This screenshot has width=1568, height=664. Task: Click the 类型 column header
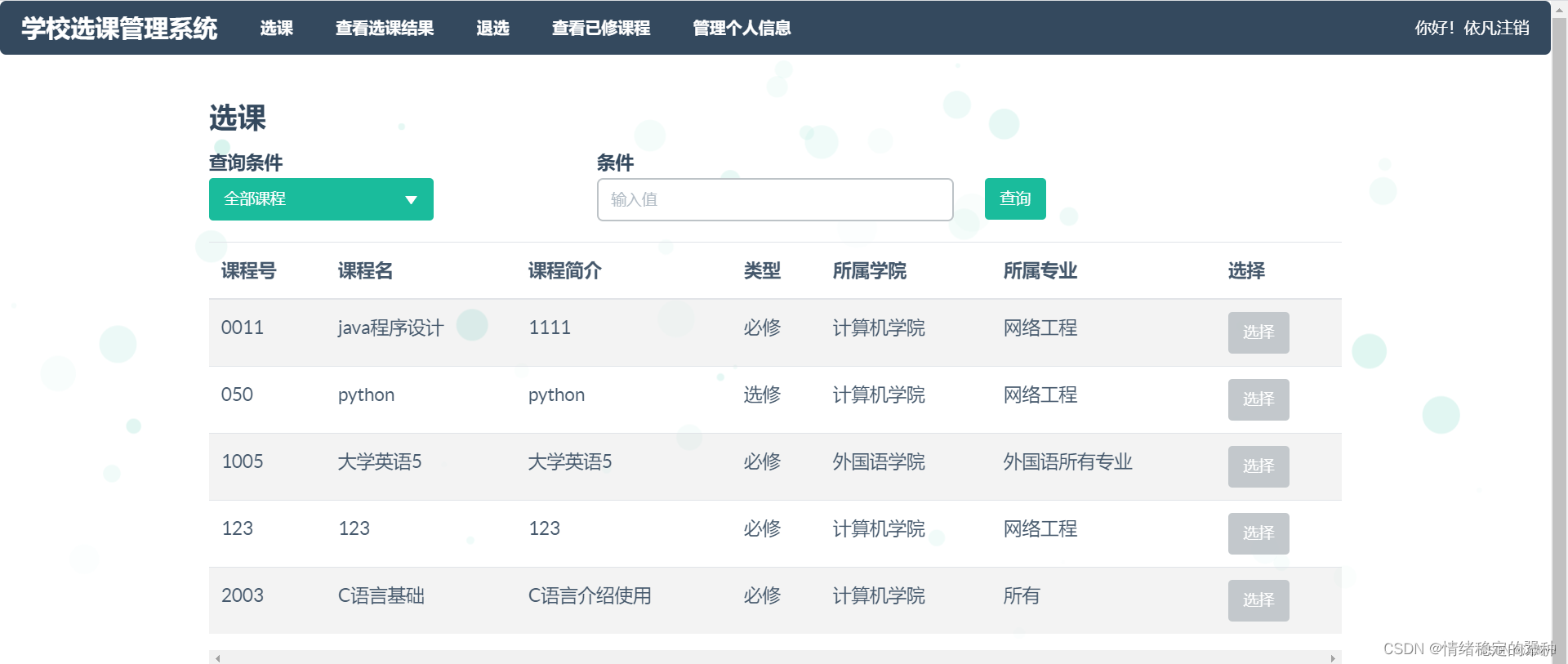point(762,270)
